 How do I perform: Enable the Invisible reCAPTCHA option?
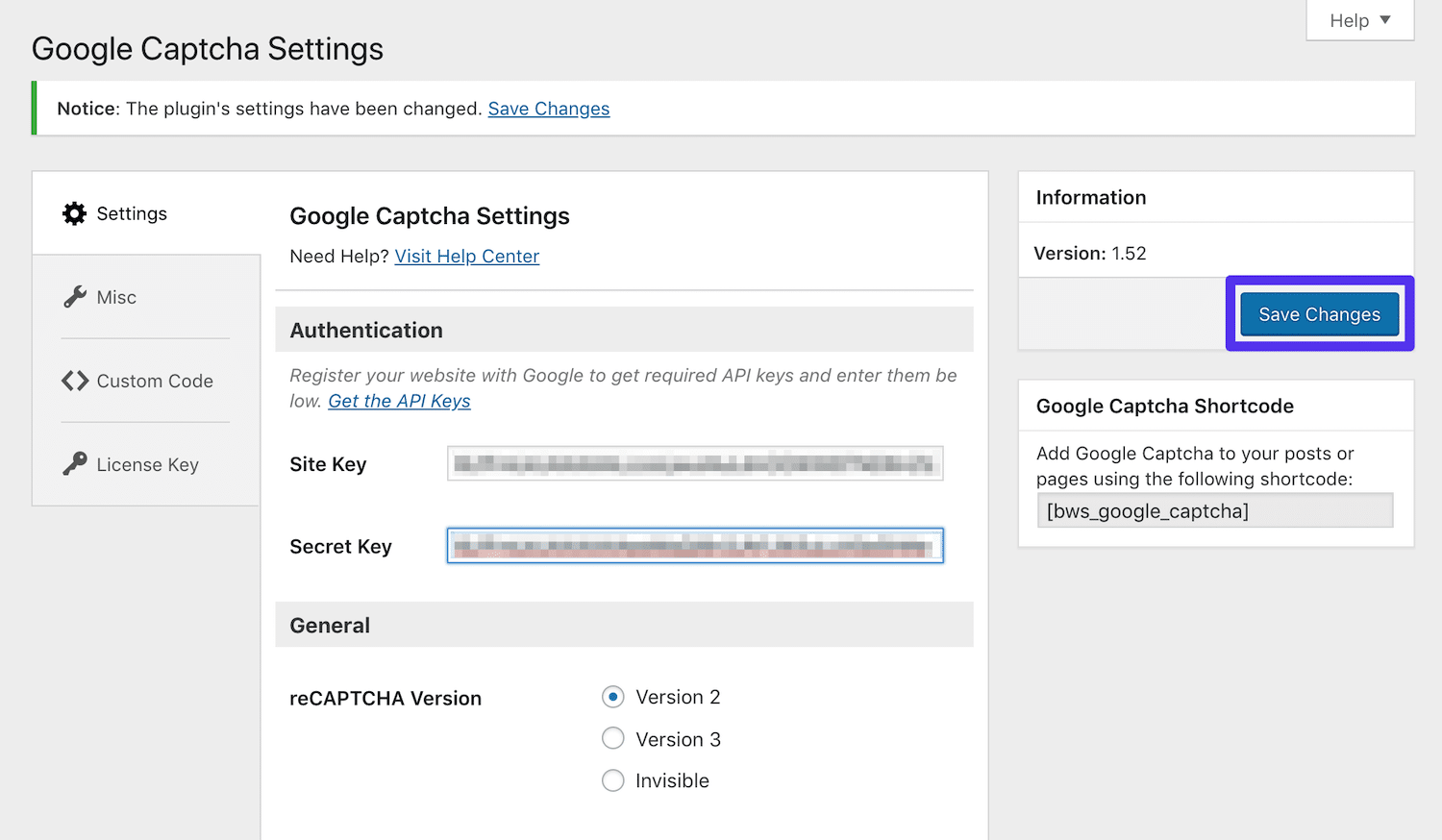click(x=612, y=780)
